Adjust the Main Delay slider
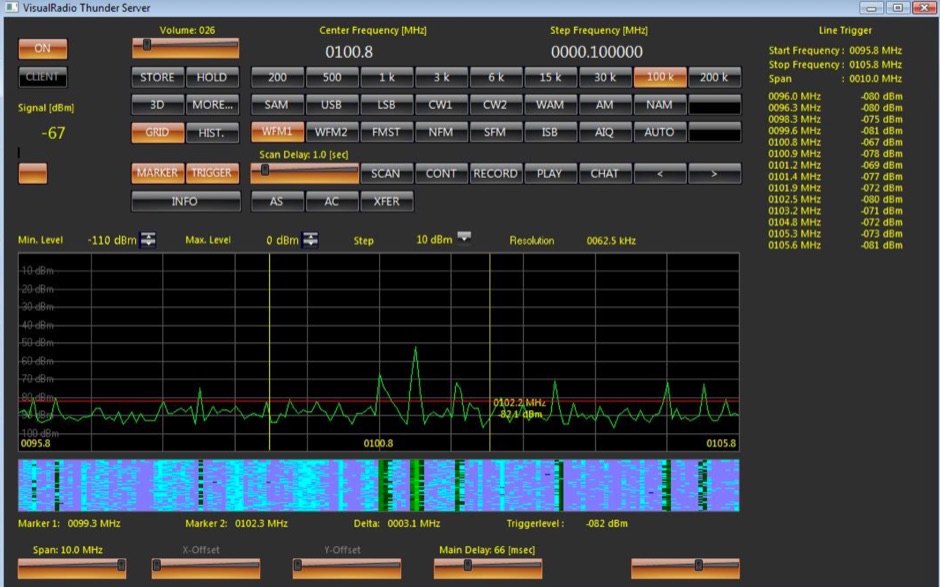This screenshot has width=940, height=587. (x=488, y=568)
